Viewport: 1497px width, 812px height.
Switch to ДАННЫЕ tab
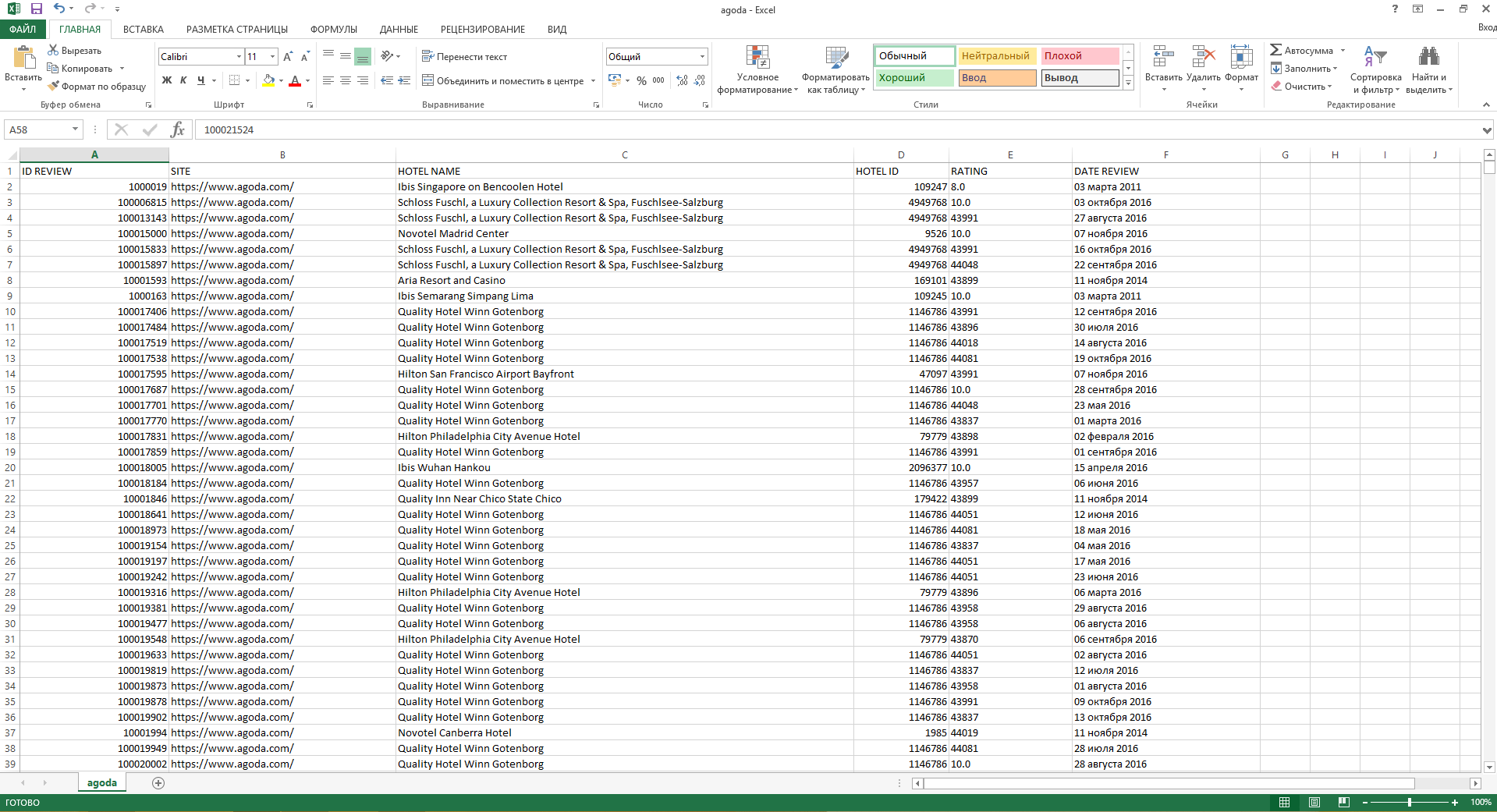[x=399, y=29]
